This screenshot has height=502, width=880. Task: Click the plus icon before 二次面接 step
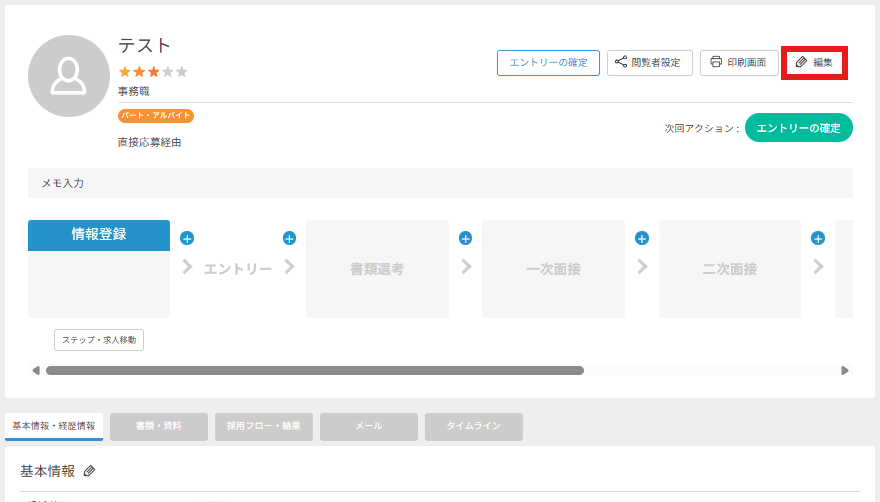(x=642, y=238)
